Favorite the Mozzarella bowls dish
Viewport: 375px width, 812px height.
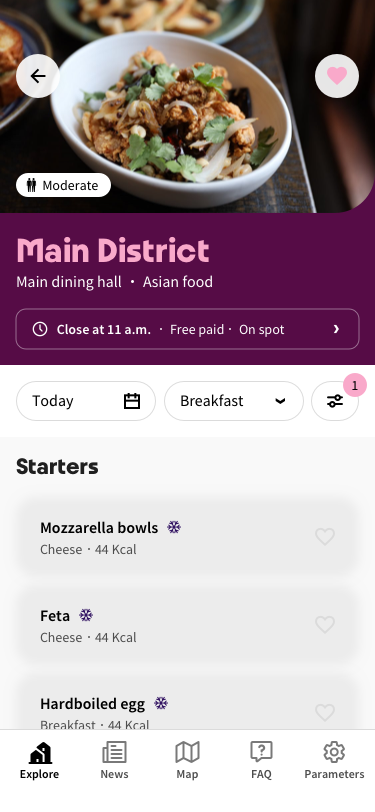325,536
